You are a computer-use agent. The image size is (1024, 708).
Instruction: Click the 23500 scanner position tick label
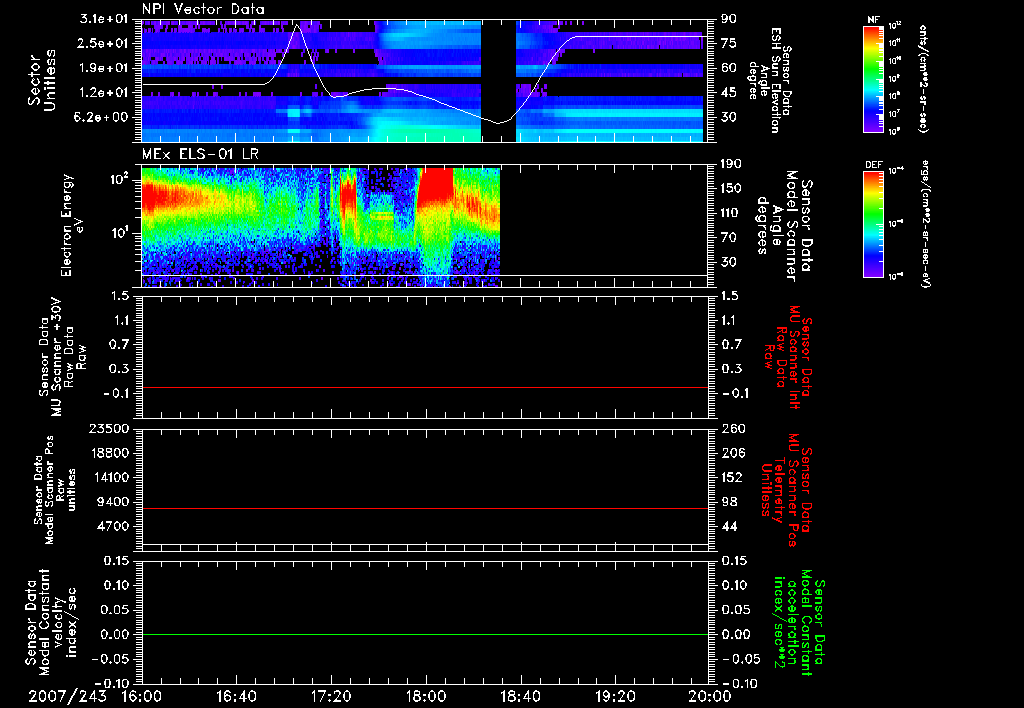coord(111,428)
